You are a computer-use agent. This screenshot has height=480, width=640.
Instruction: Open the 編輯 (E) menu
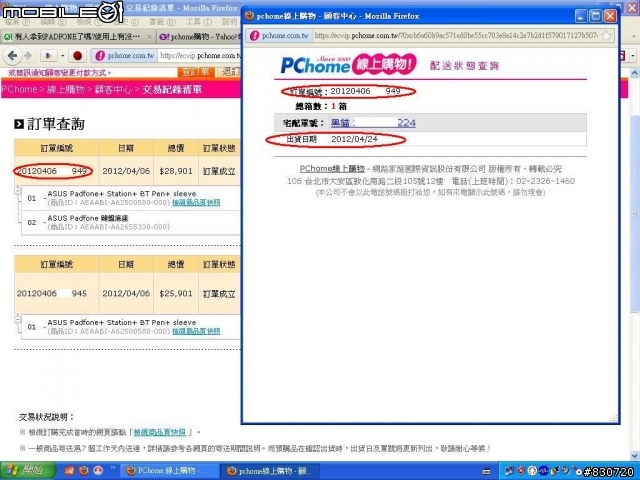(x=53, y=22)
